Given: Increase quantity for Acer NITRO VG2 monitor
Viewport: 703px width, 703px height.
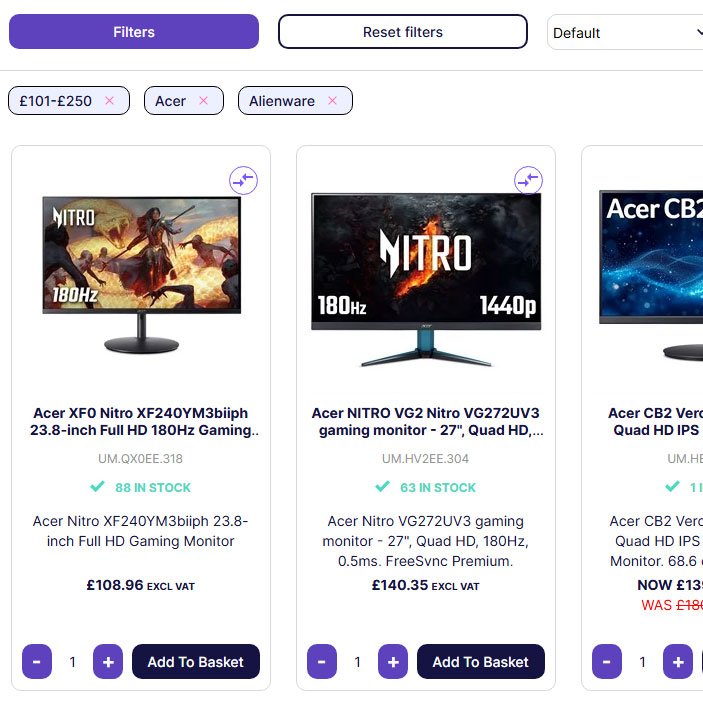Looking at the screenshot, I should (393, 661).
